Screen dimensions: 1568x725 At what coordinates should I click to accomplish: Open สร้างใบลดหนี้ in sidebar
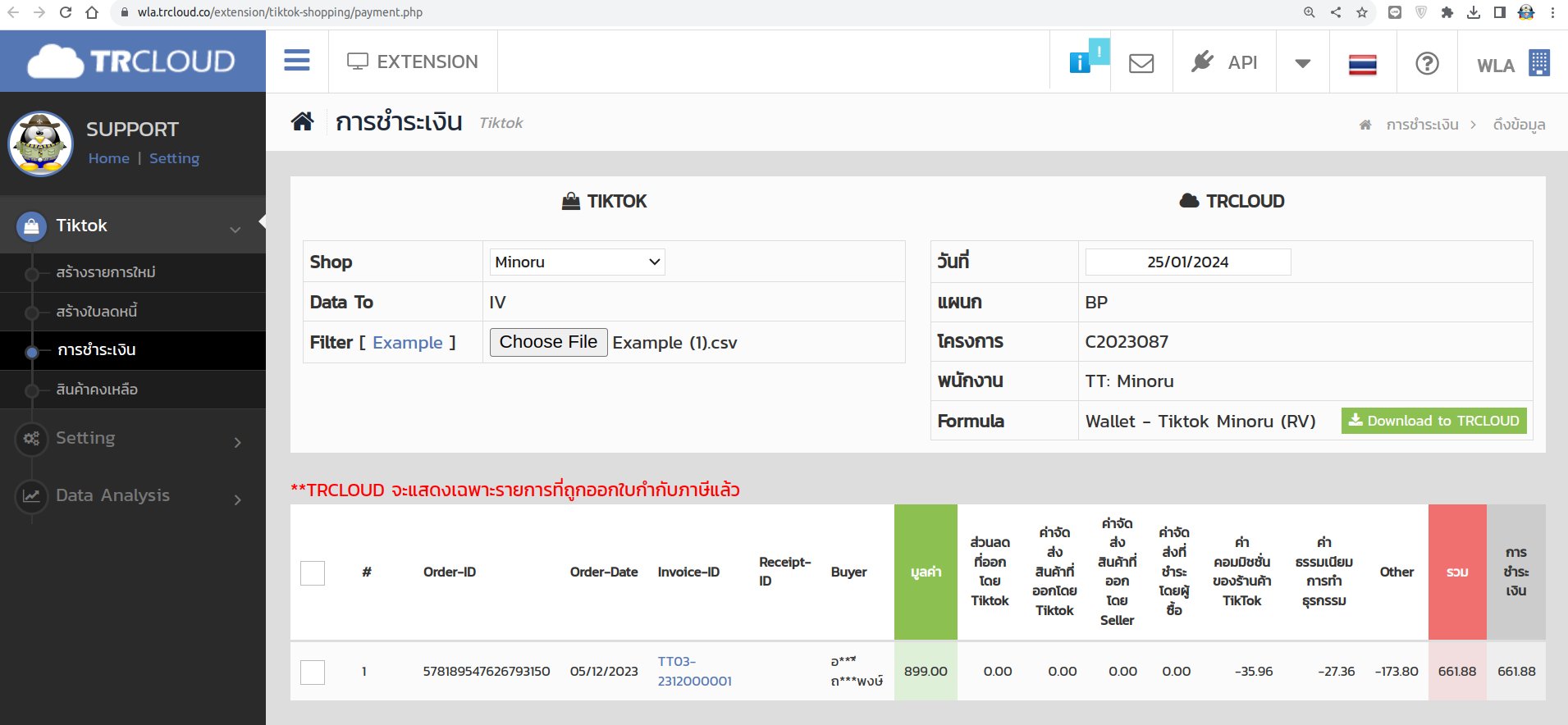[97, 312]
